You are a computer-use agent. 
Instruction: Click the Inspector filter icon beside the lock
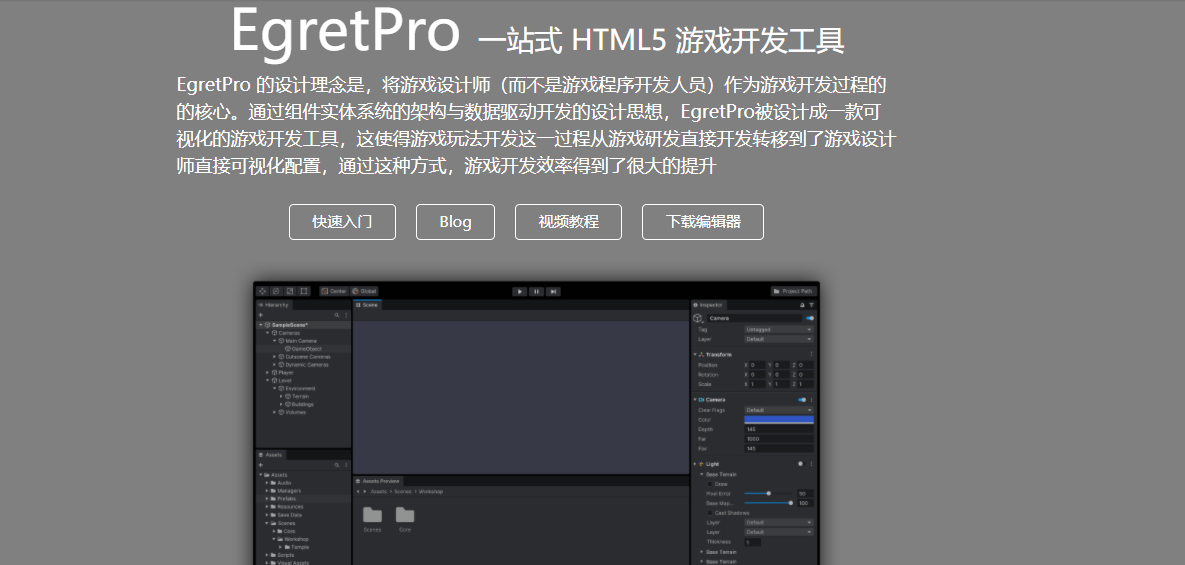pyautogui.click(x=812, y=305)
